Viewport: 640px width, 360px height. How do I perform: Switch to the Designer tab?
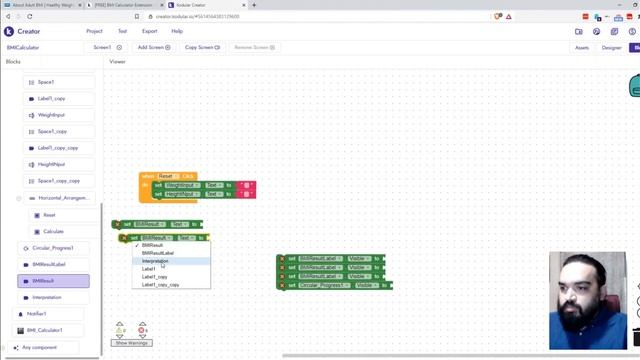pyautogui.click(x=611, y=48)
